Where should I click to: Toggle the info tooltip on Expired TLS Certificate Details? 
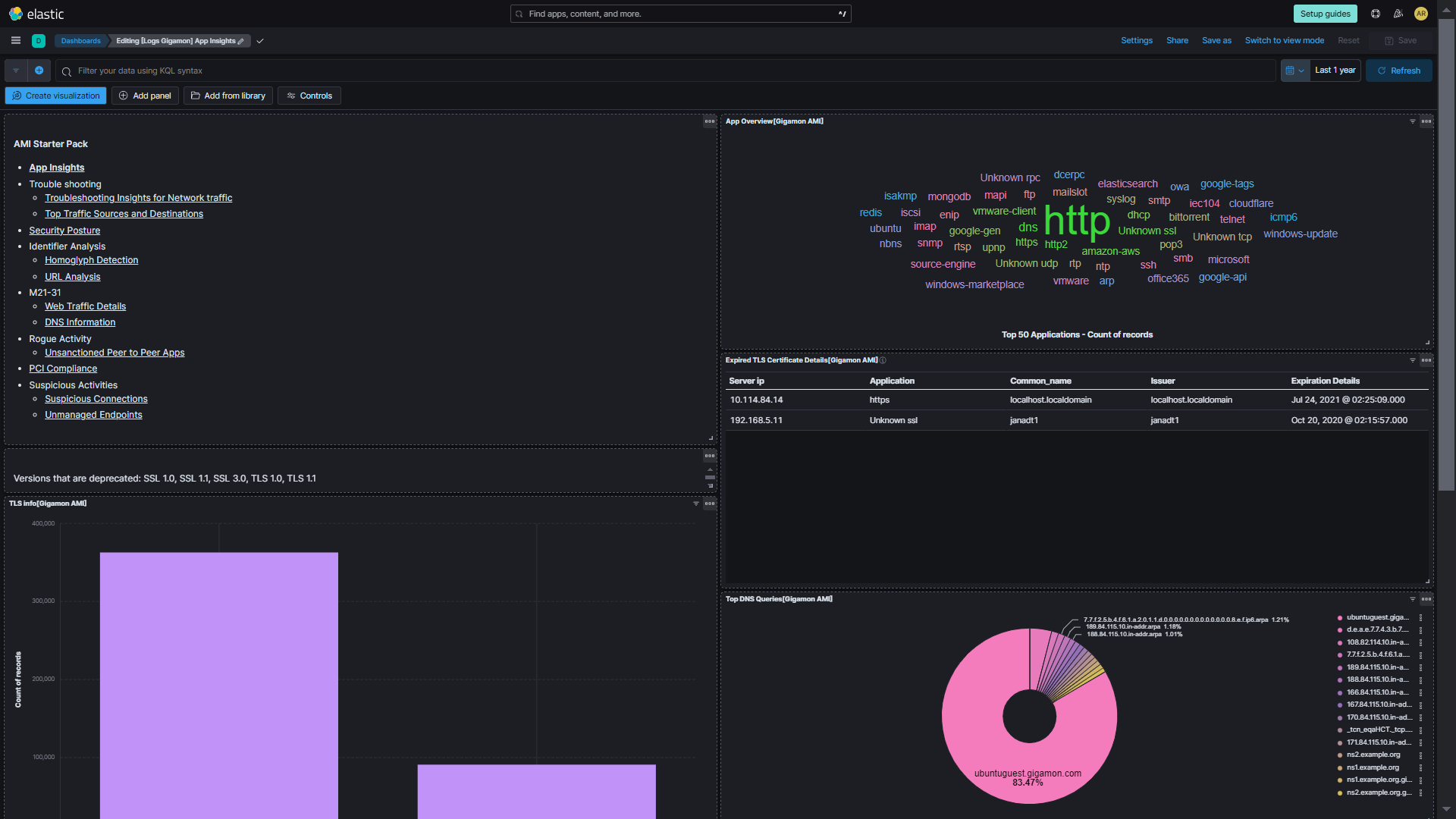click(882, 360)
